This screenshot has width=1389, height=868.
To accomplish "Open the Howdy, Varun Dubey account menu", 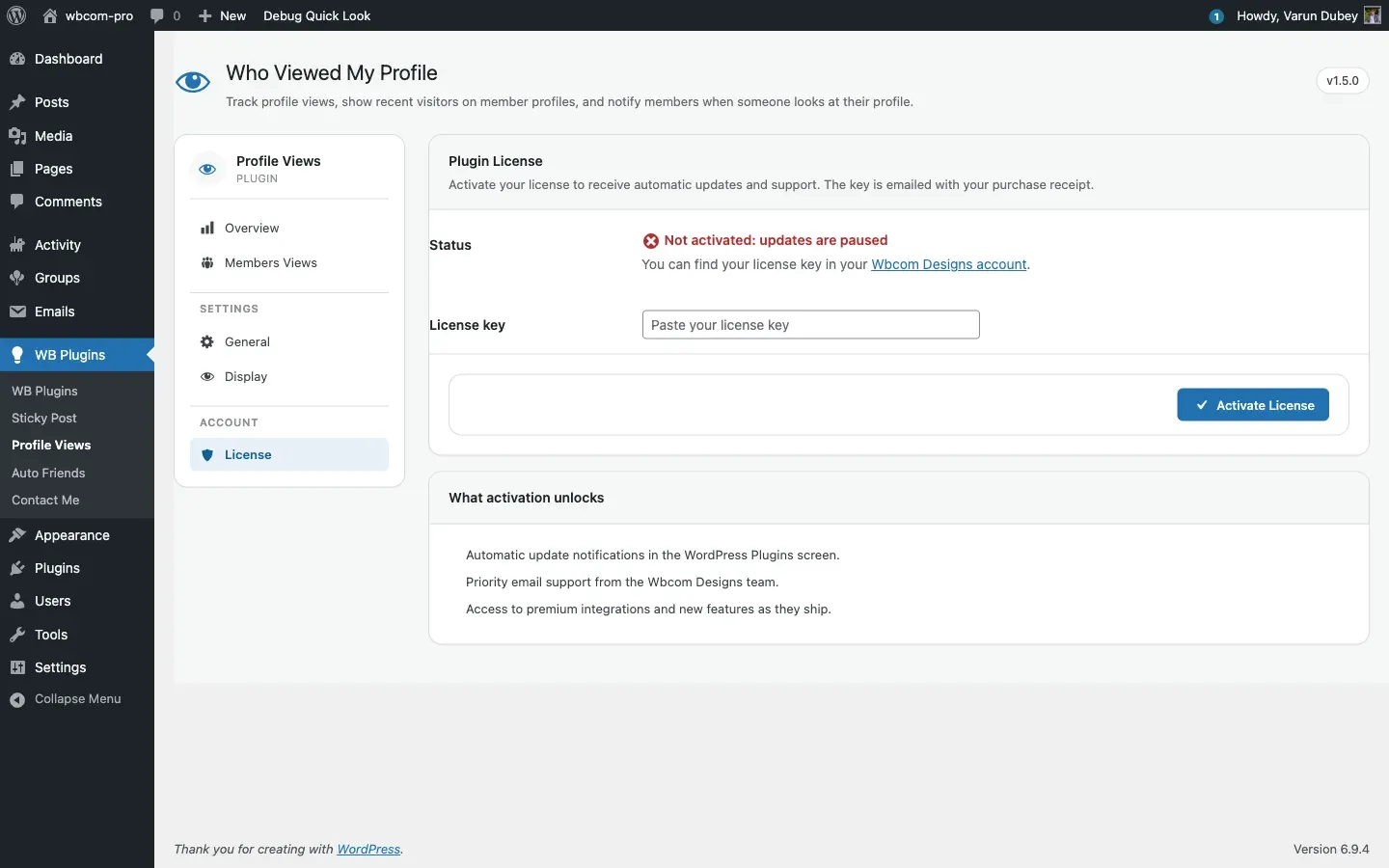I will pyautogui.click(x=1308, y=15).
